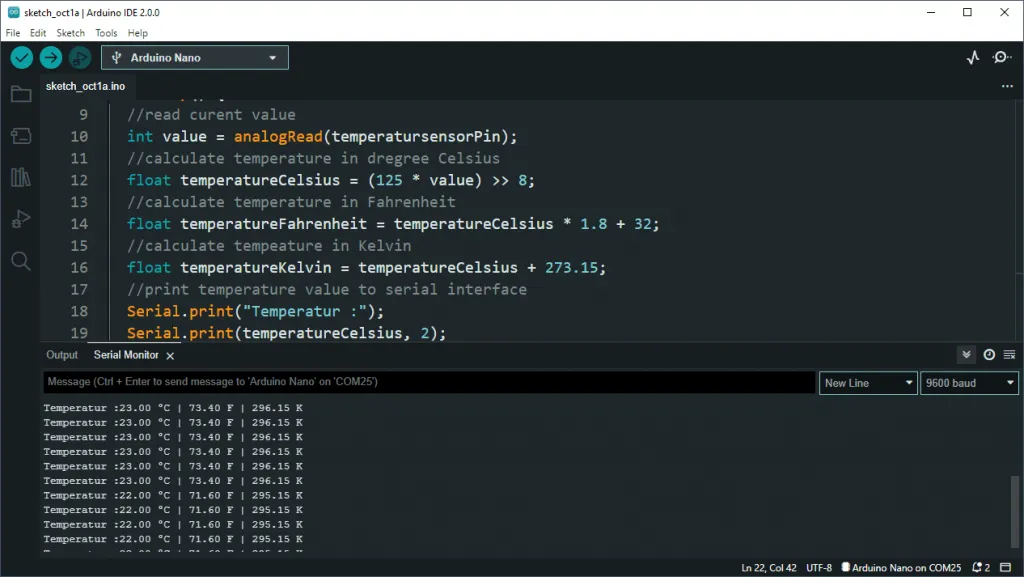This screenshot has height=577, width=1024.
Task: Open the Search icon in sidebar
Action: coord(20,261)
